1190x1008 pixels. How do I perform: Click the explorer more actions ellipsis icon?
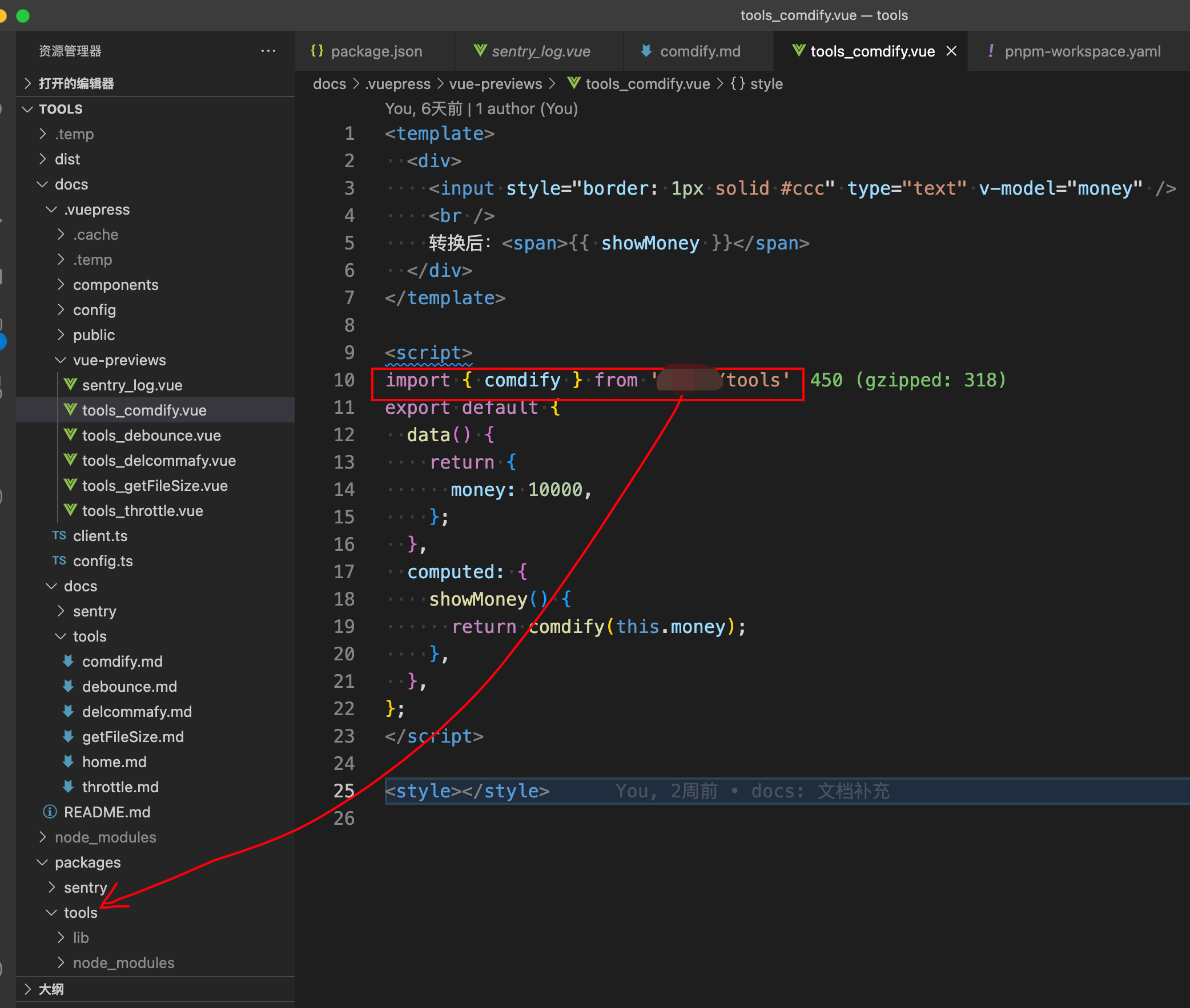tap(268, 51)
